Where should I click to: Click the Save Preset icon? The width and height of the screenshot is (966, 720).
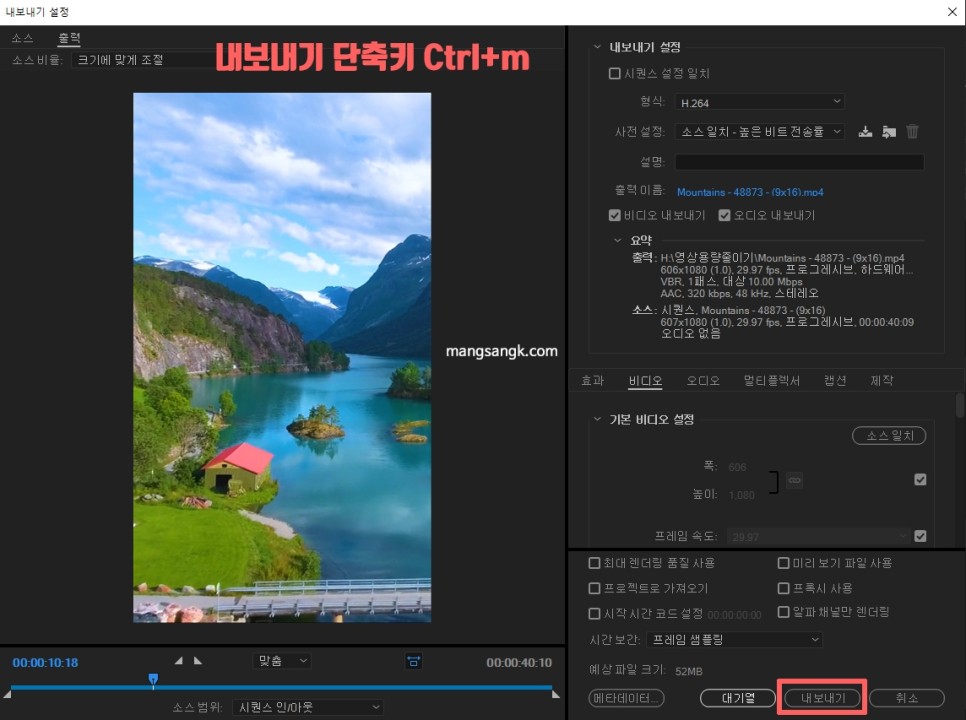click(x=866, y=130)
